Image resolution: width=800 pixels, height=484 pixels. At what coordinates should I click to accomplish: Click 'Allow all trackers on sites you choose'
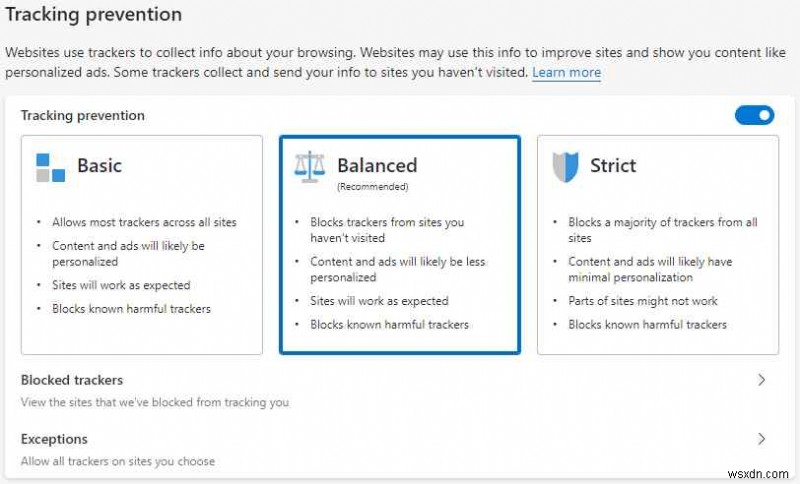click(x=118, y=462)
